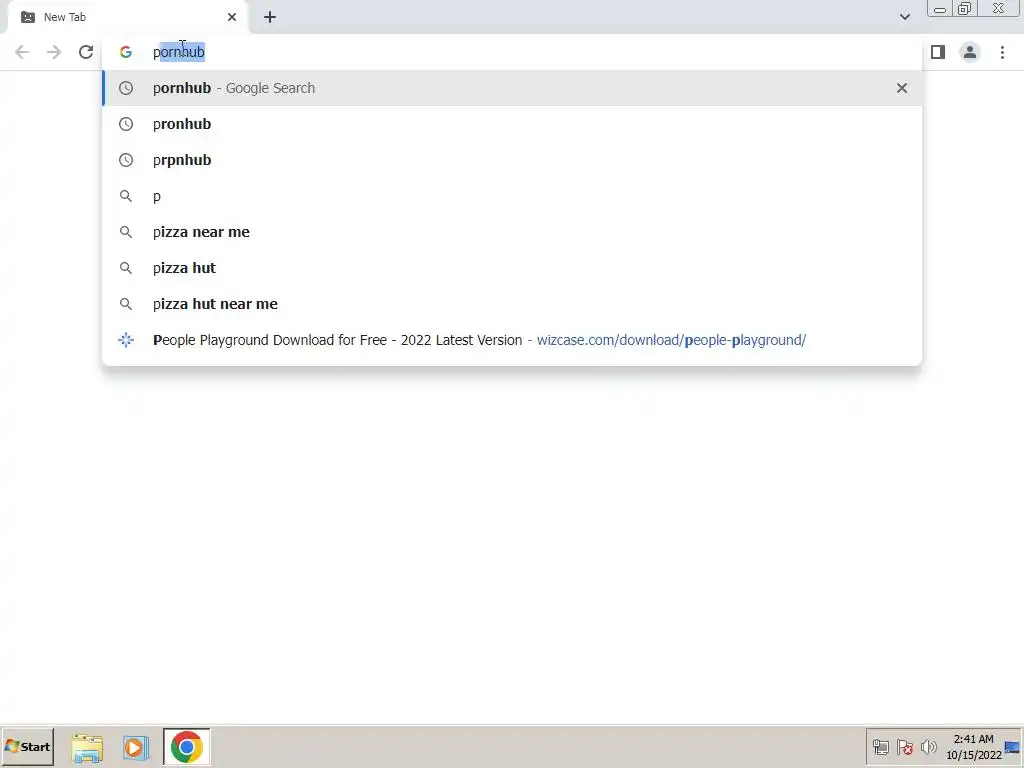Choose 'pizza near me' suggestion
Viewport: 1024px width, 768px height.
click(x=513, y=232)
